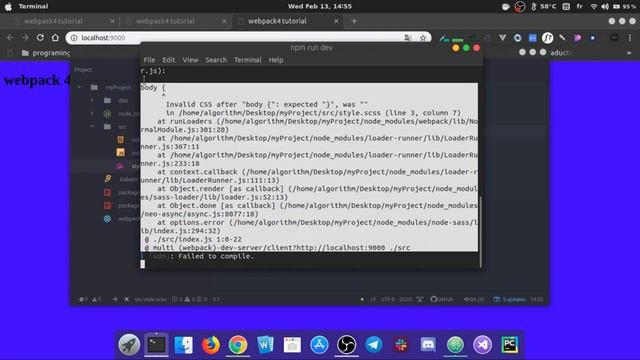Click the volume icon in the top bar

[x=605, y=6]
